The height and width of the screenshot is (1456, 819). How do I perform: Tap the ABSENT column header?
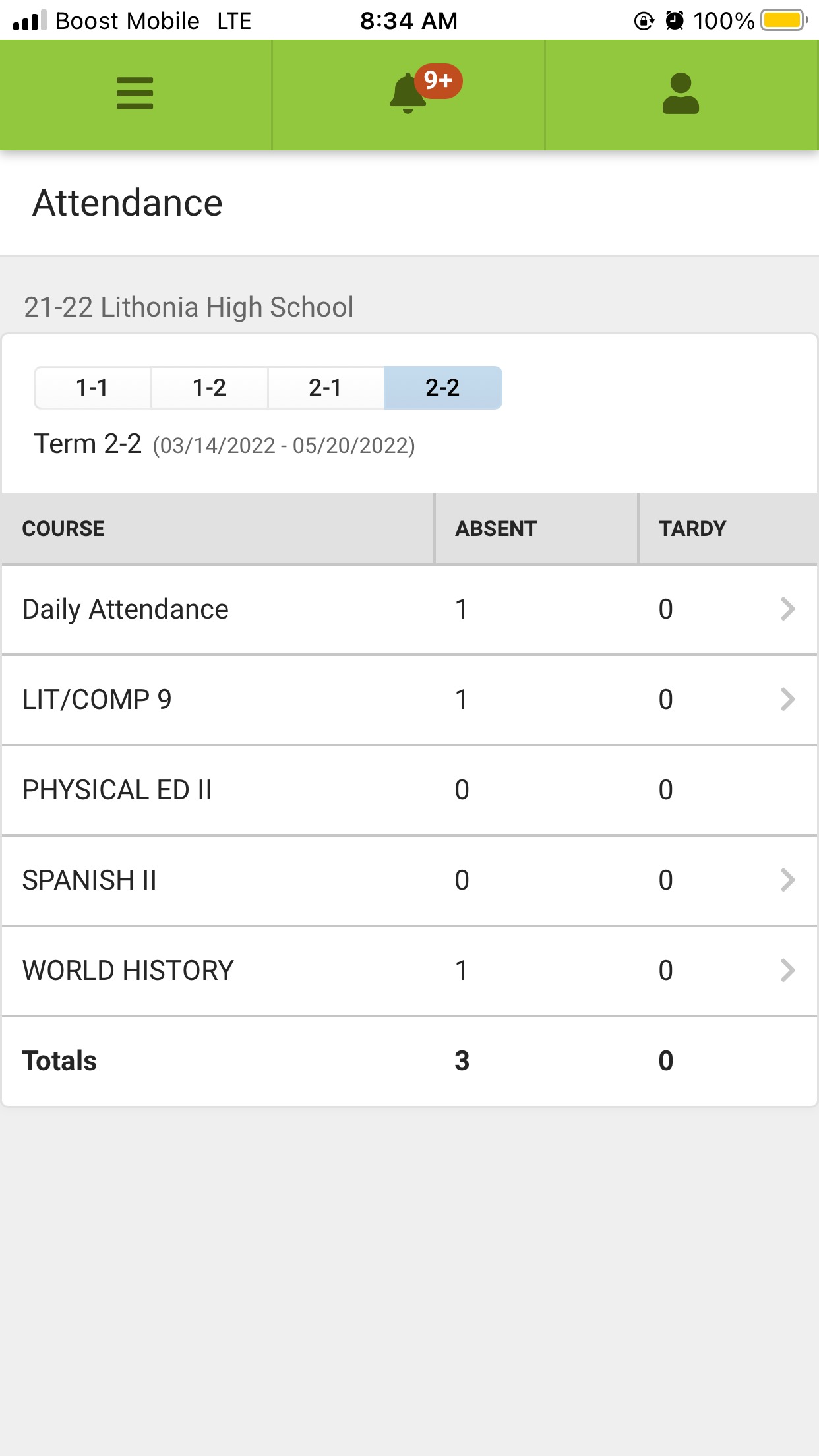point(496,529)
